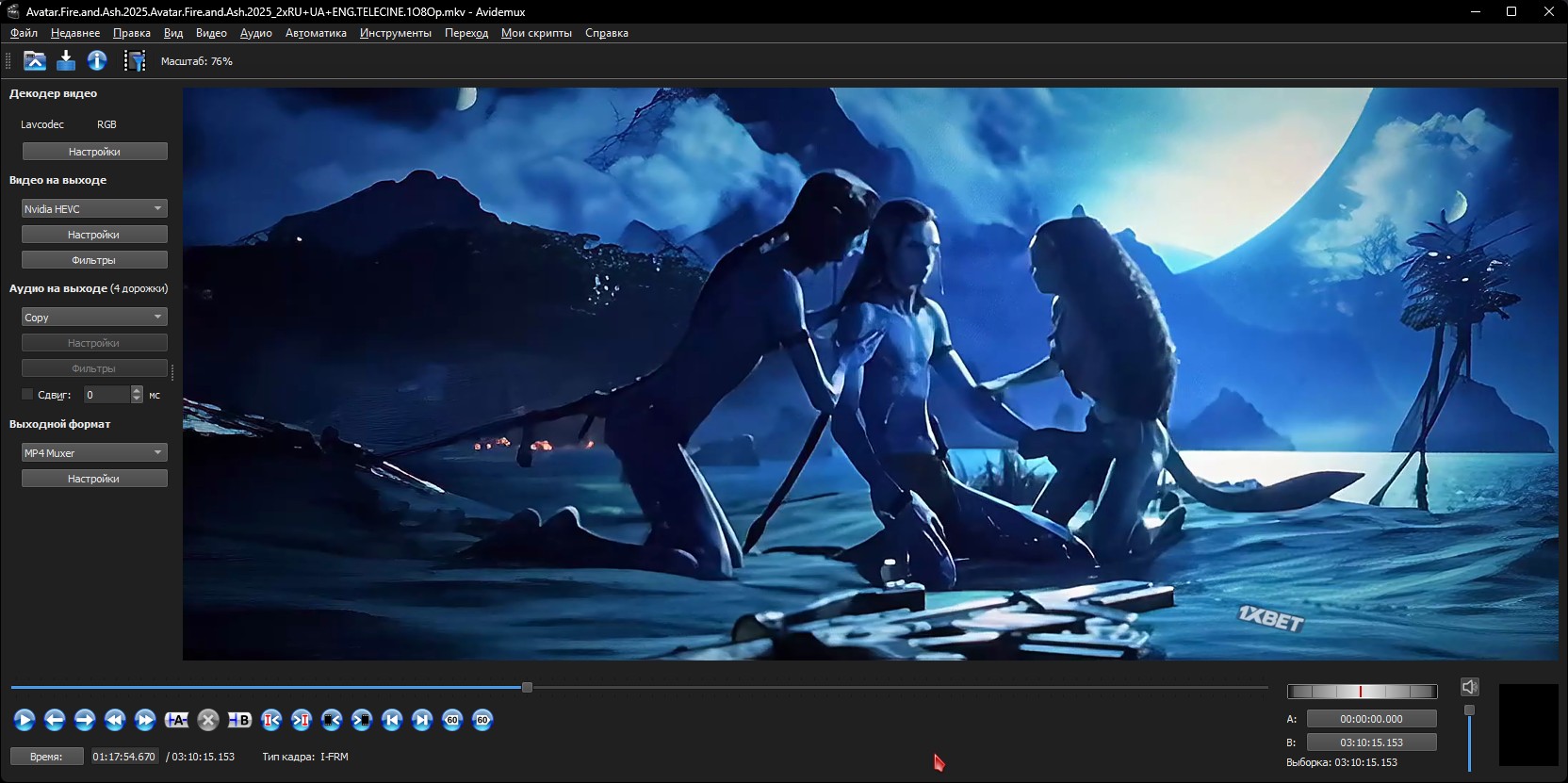Click the total duration / 03:10:15.153 text
The image size is (1568, 783).
(x=201, y=757)
